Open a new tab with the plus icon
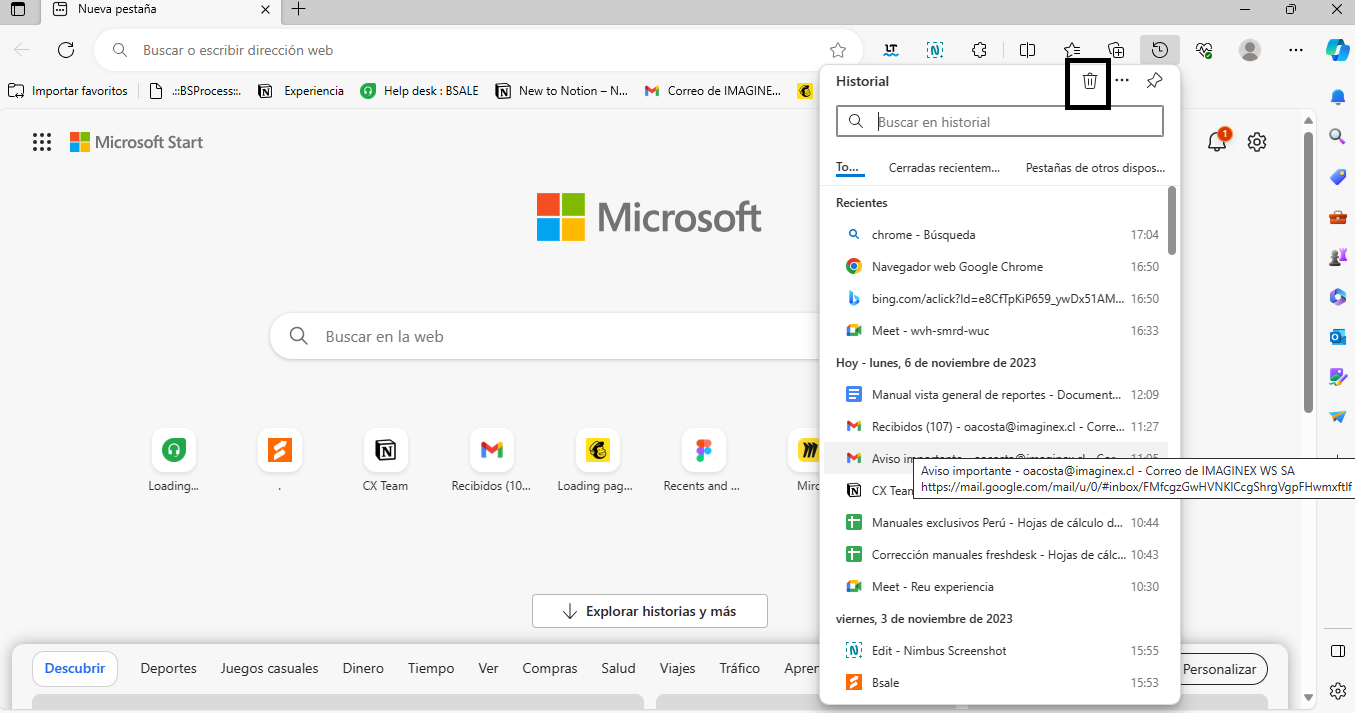This screenshot has height=713, width=1355. tap(298, 10)
